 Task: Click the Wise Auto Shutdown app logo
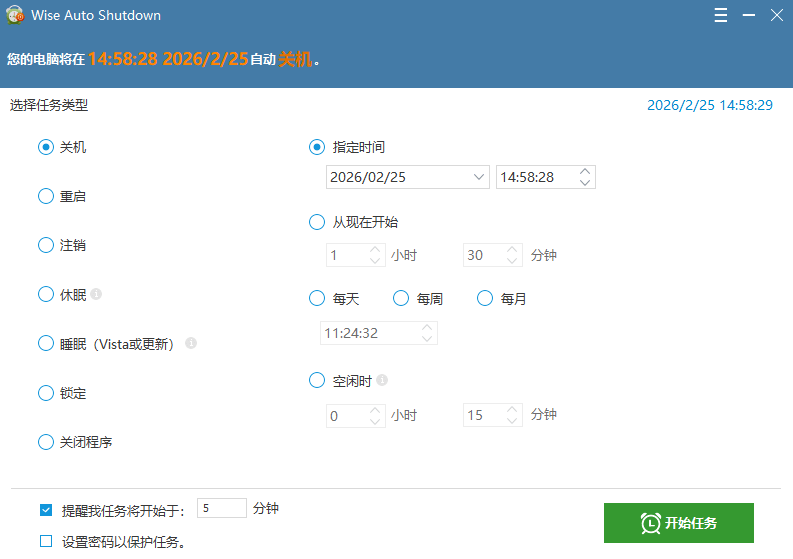pos(16,16)
